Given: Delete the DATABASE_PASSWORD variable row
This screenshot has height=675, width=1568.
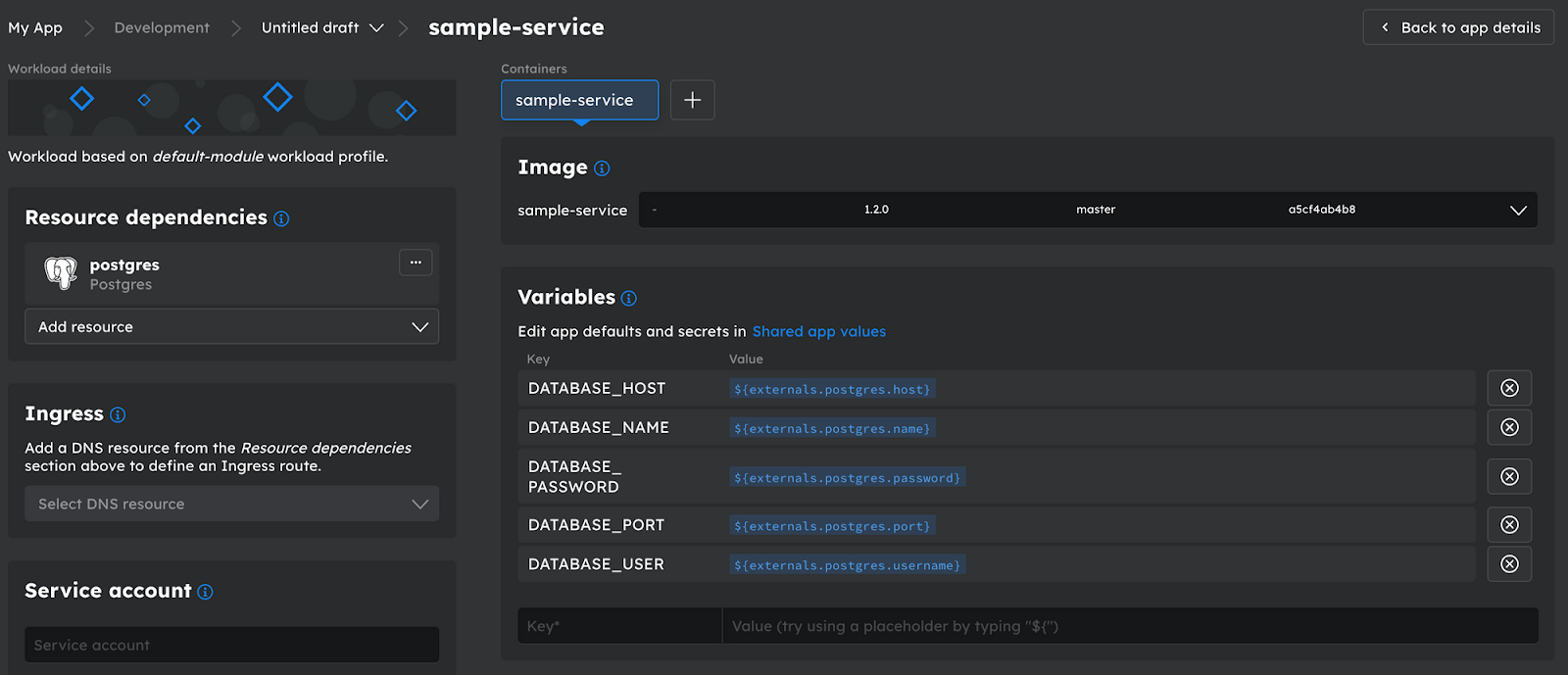Looking at the screenshot, I should point(1509,476).
